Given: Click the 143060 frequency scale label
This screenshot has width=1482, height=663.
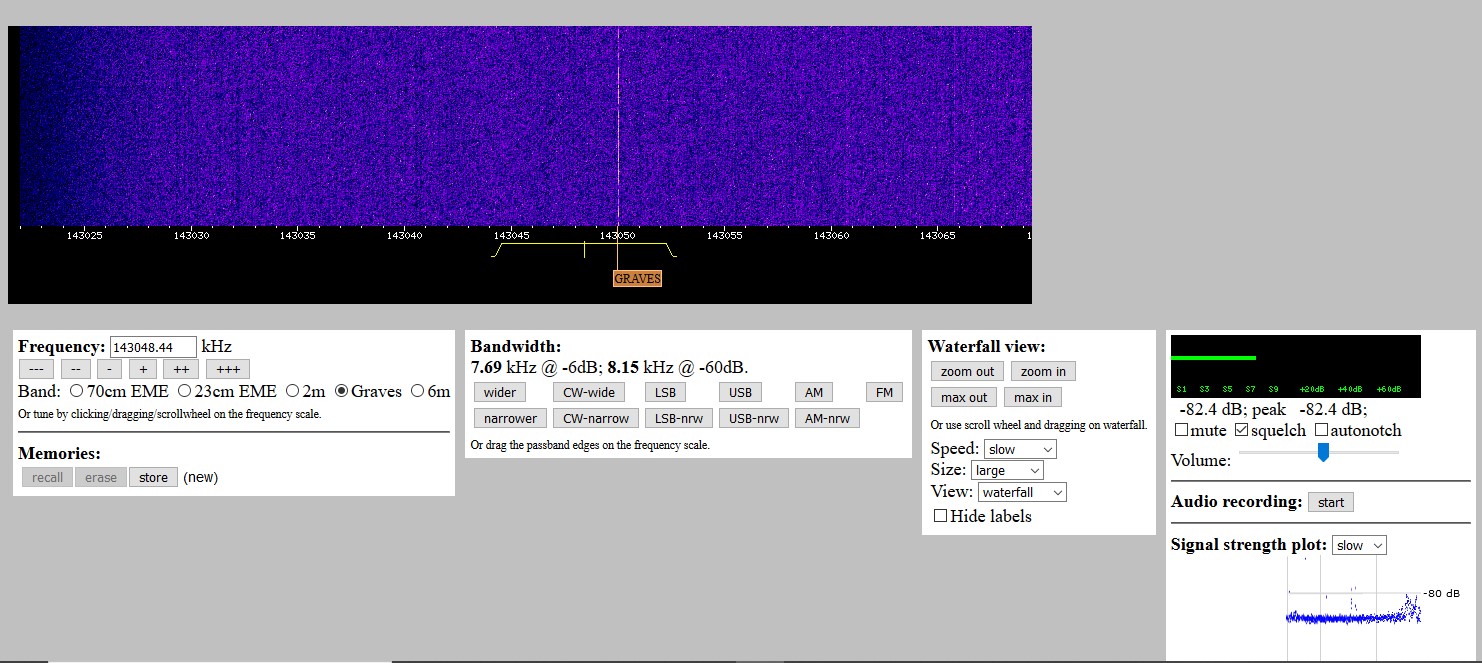Looking at the screenshot, I should click(x=830, y=236).
